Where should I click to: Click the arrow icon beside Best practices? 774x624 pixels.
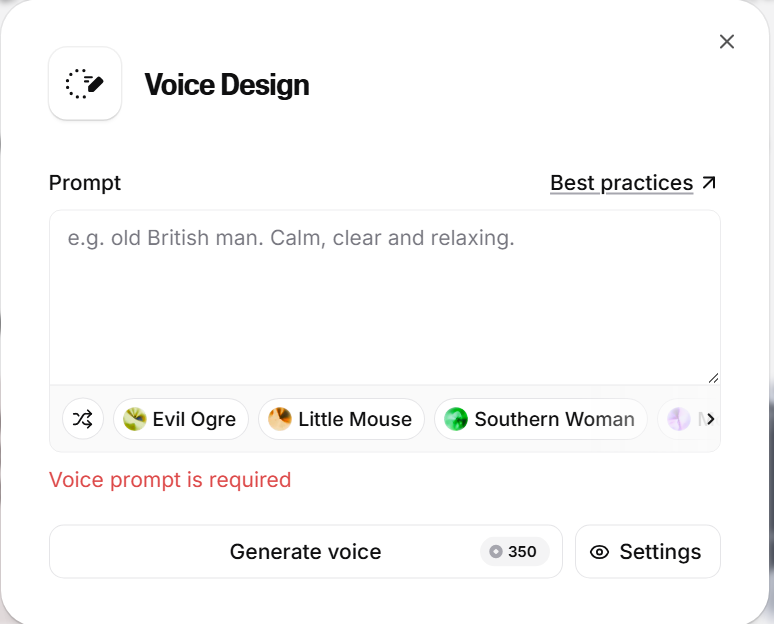point(709,183)
